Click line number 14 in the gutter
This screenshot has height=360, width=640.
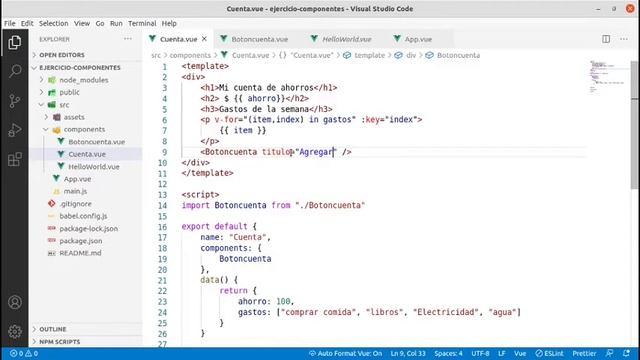(162, 205)
